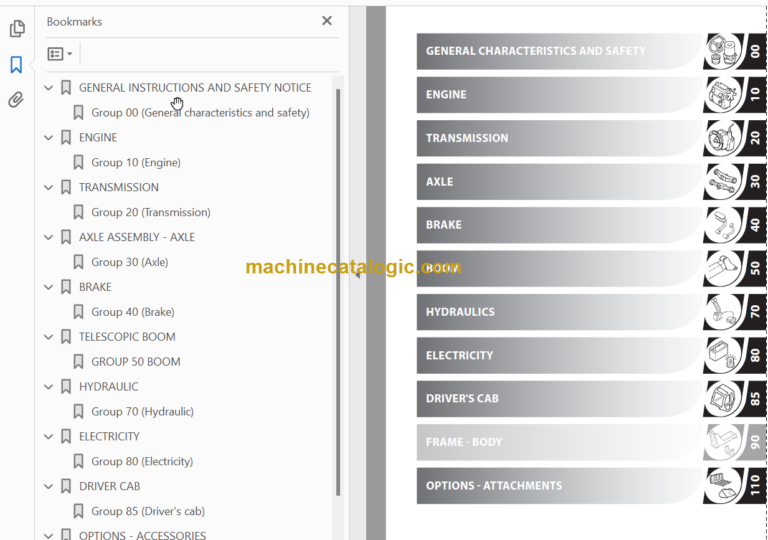768x540 pixels.
Task: Collapse the DRIVER CAB bookmark chevron
Action: (48, 487)
